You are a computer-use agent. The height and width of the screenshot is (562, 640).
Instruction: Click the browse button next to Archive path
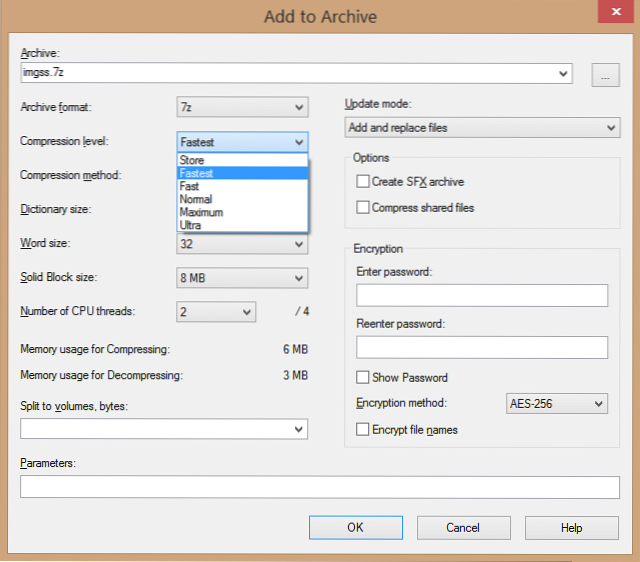point(605,74)
